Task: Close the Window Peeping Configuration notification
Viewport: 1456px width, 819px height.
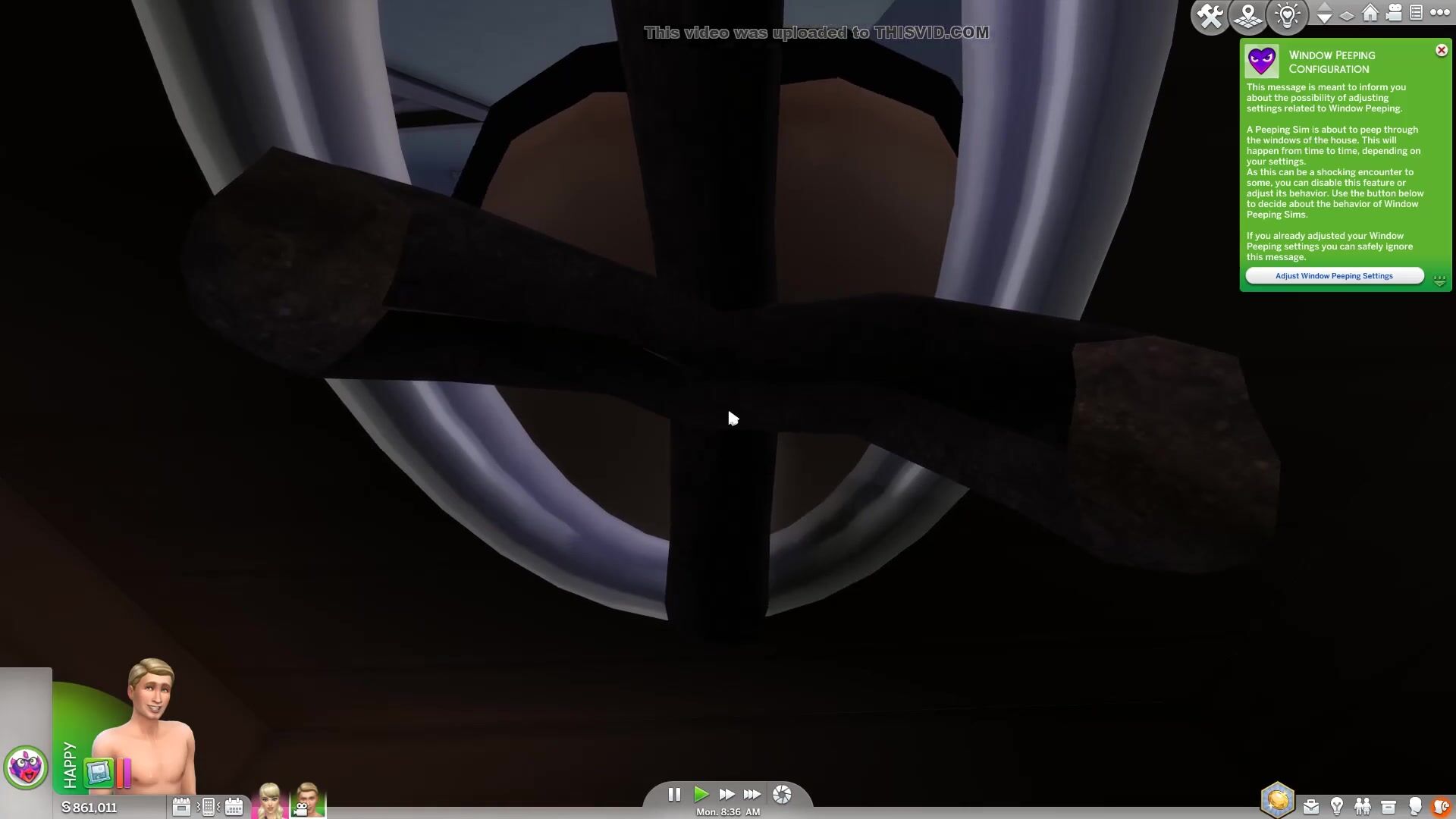Action: tap(1441, 50)
